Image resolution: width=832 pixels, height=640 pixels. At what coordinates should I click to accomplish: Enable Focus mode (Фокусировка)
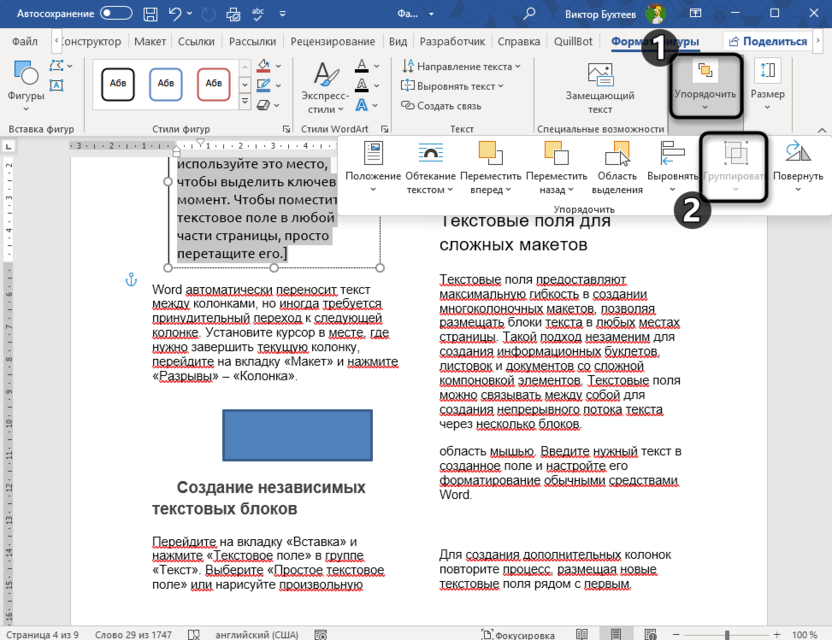pos(518,634)
